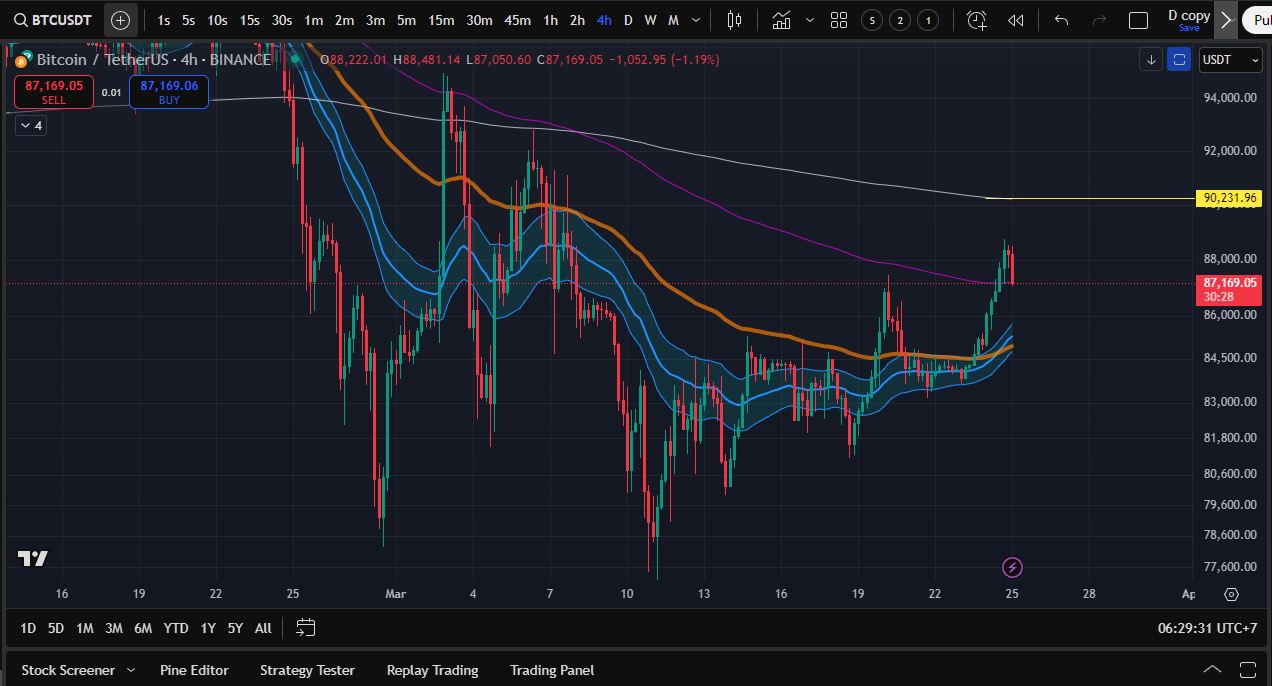
Task: Expand the indicators list via the '4' chevron
Action: coord(30,125)
